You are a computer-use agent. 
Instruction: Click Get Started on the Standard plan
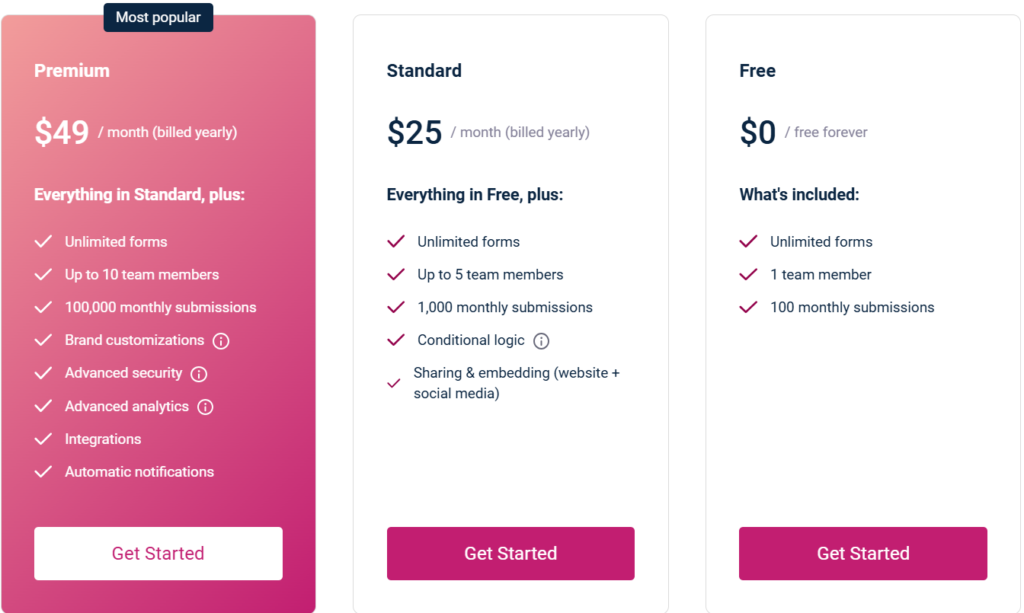point(511,554)
